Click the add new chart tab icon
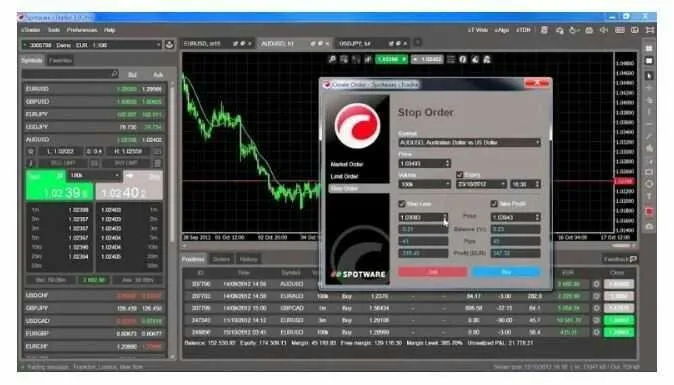This screenshot has height=385, width=674. pyautogui.click(x=417, y=43)
